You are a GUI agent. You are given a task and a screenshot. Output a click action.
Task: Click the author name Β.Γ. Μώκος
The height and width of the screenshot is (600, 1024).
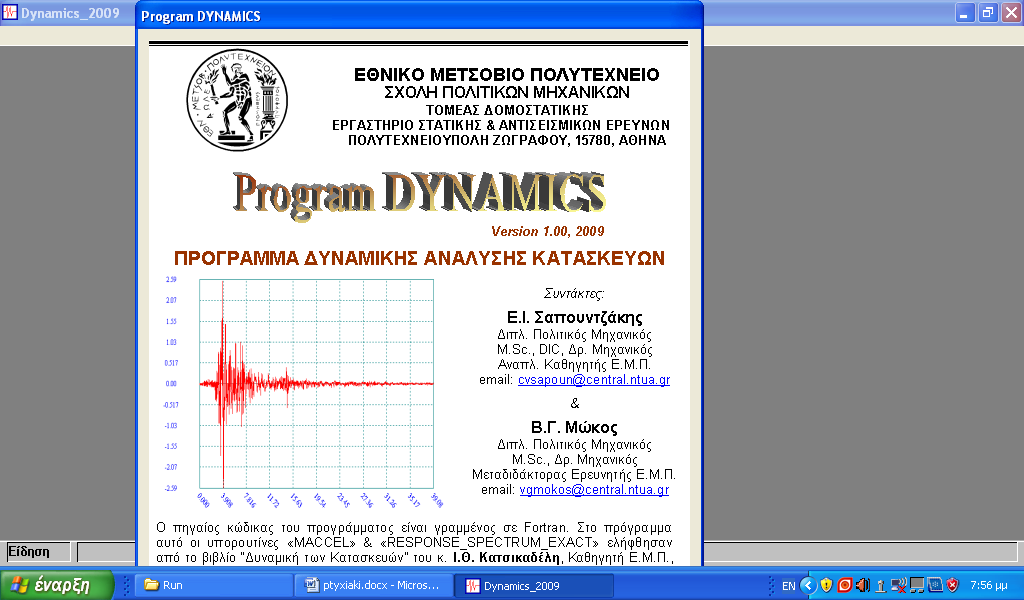pyautogui.click(x=574, y=427)
